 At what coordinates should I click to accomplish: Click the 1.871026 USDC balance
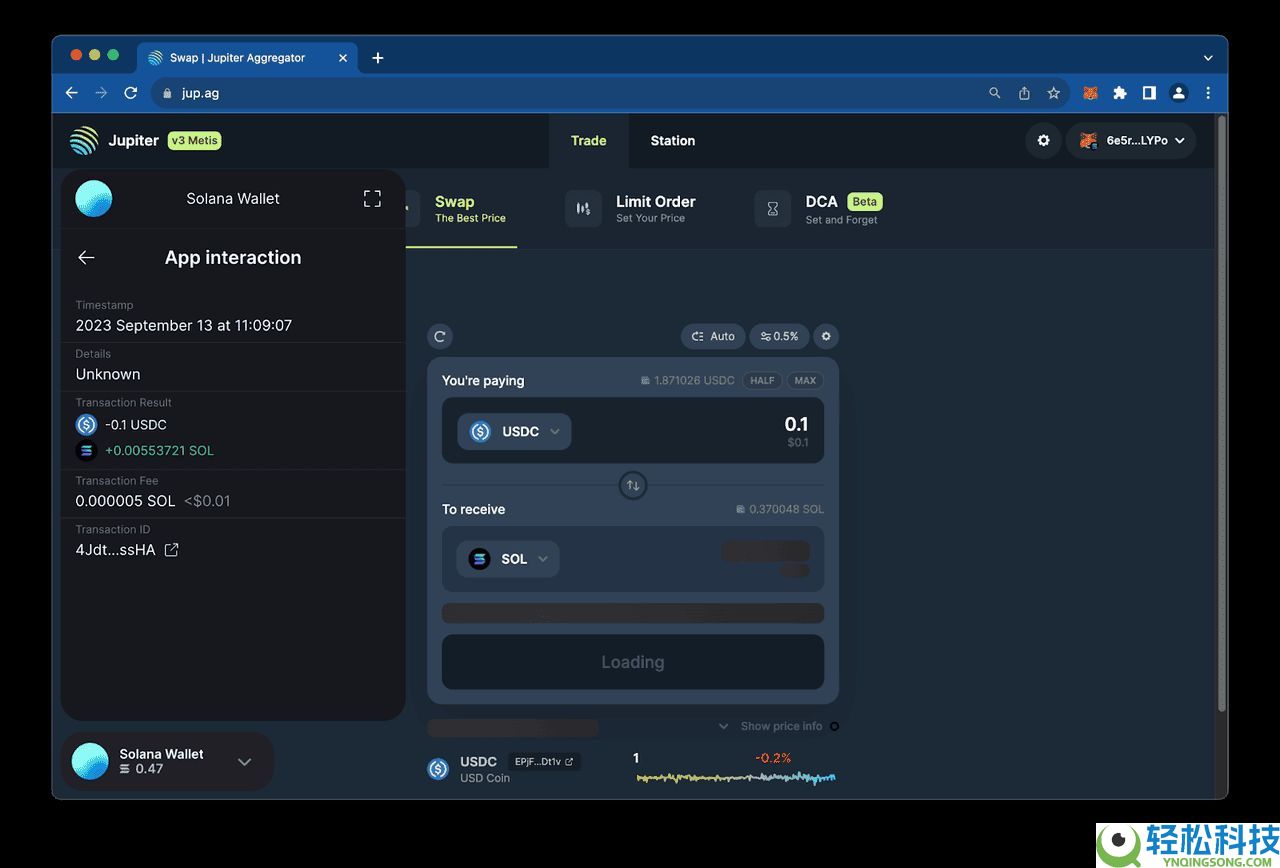click(x=687, y=381)
